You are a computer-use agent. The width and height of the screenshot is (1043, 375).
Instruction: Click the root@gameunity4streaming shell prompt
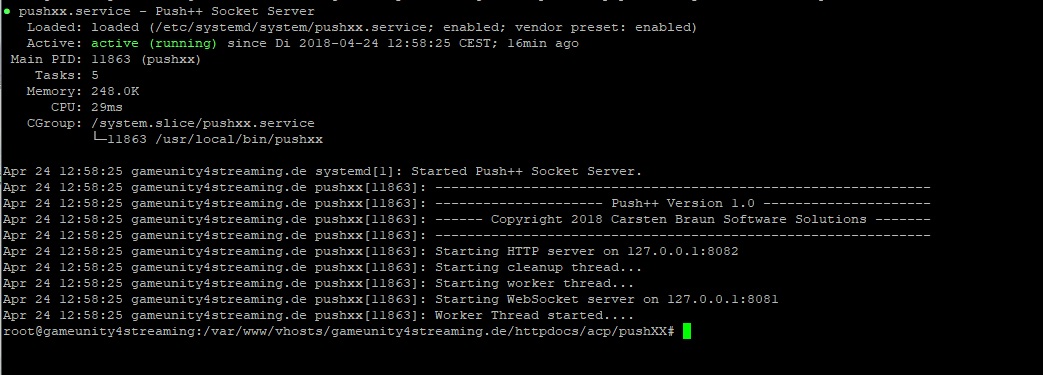(x=339, y=331)
